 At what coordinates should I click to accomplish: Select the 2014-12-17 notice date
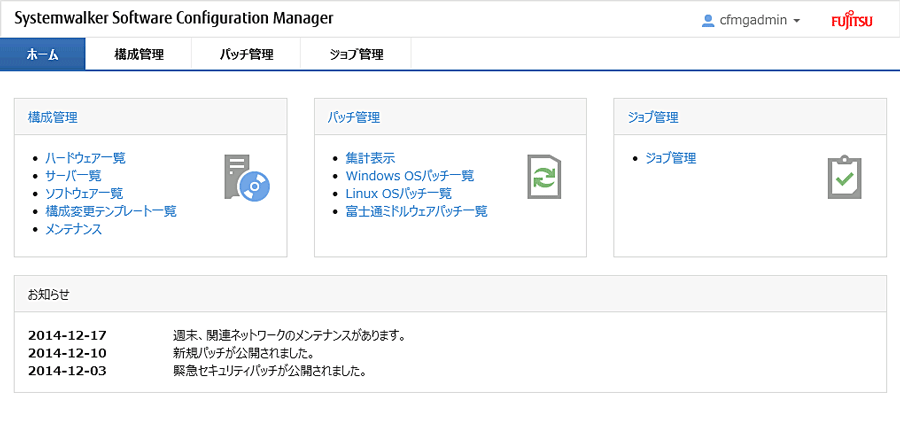(67, 336)
